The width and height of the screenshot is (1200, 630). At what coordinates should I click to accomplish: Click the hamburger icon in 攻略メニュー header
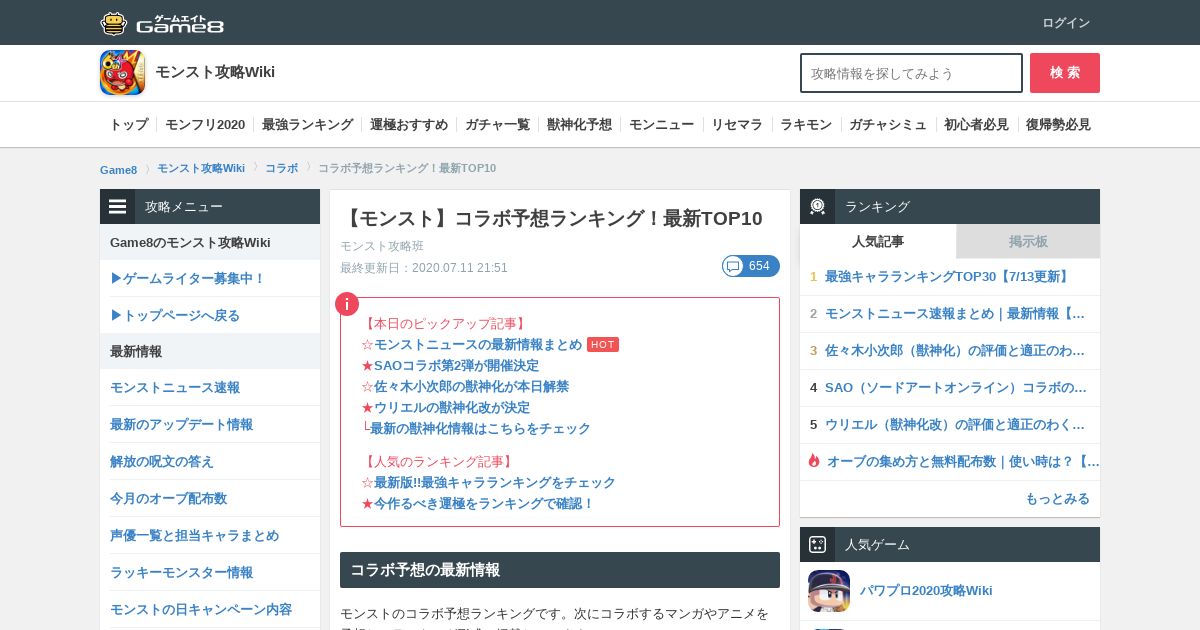pos(118,207)
